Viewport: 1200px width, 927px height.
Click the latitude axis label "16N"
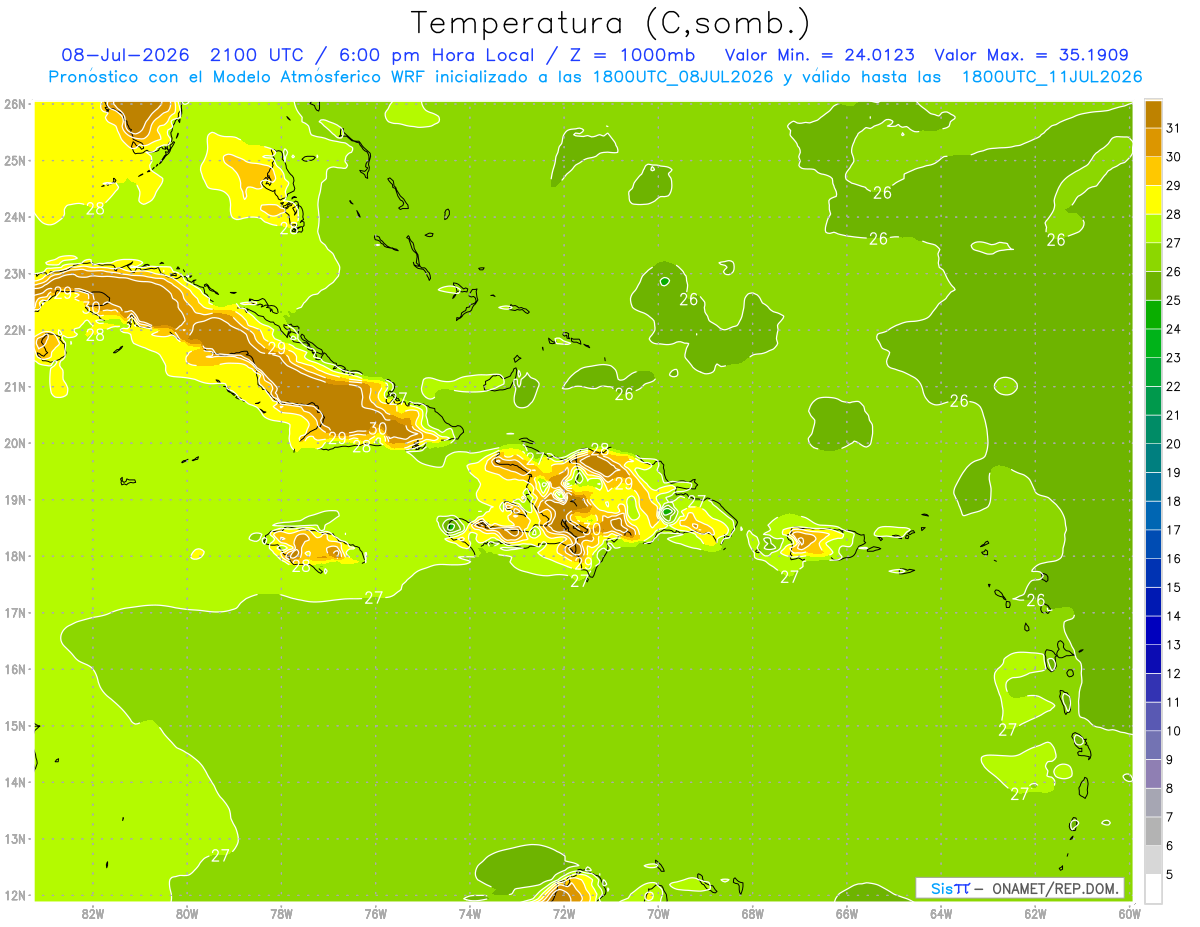(15, 669)
